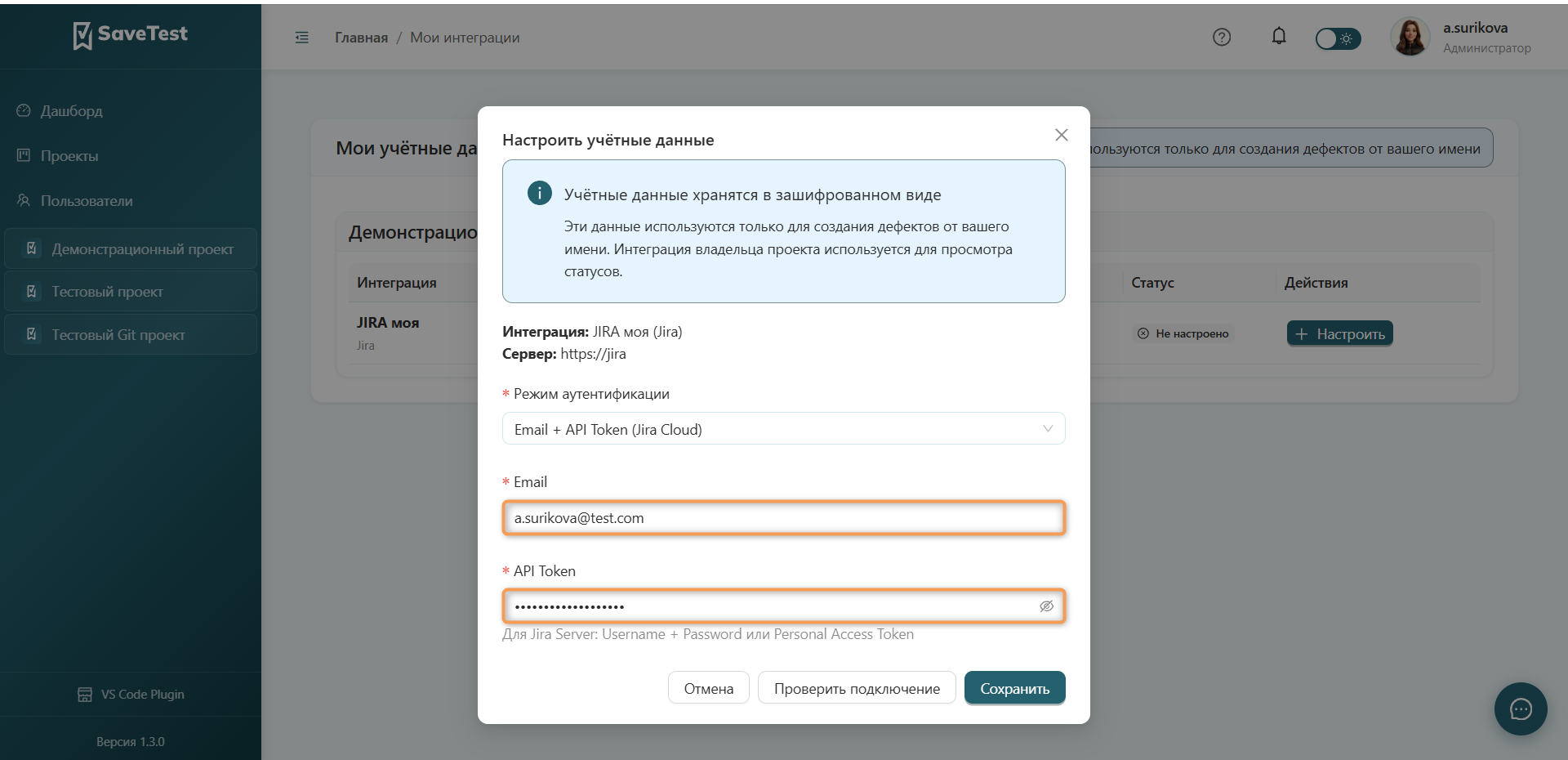Open the authentication mode dropdown
Viewport: 1568px width, 760px height.
783,429
